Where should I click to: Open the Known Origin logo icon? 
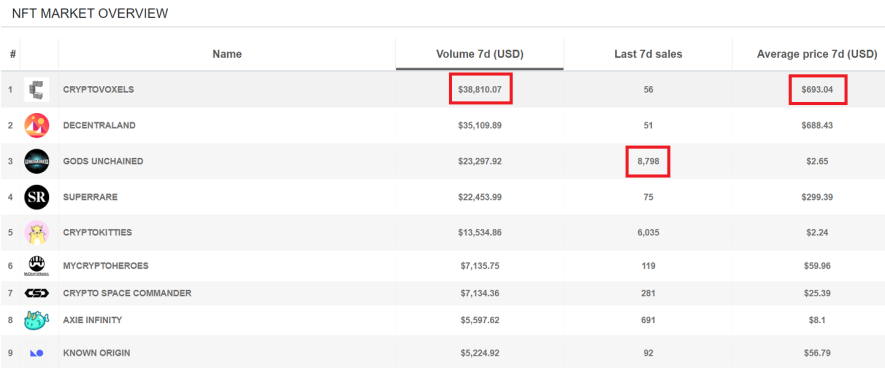[x=37, y=353]
